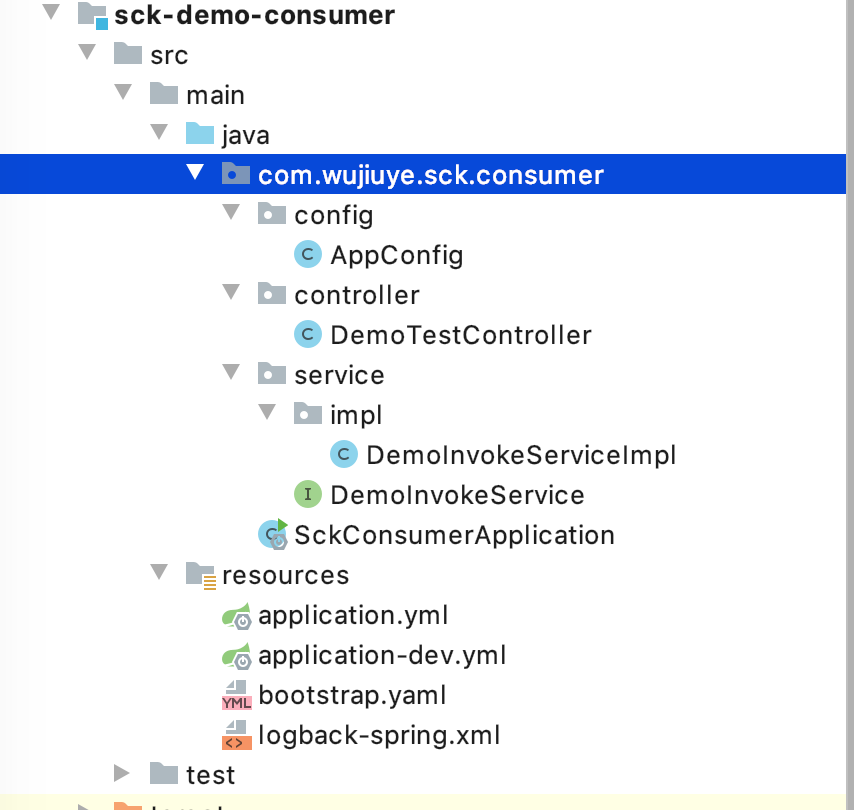Screen dimensions: 854x810
Task: Click the bootstrap.yaml YML file icon
Action: pyautogui.click(x=237, y=695)
